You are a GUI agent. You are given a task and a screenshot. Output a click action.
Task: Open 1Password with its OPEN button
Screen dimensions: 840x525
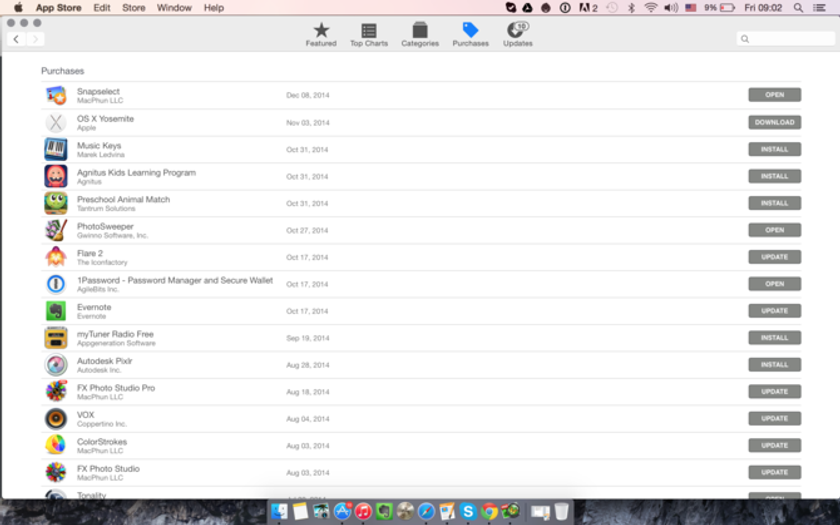(x=774, y=283)
